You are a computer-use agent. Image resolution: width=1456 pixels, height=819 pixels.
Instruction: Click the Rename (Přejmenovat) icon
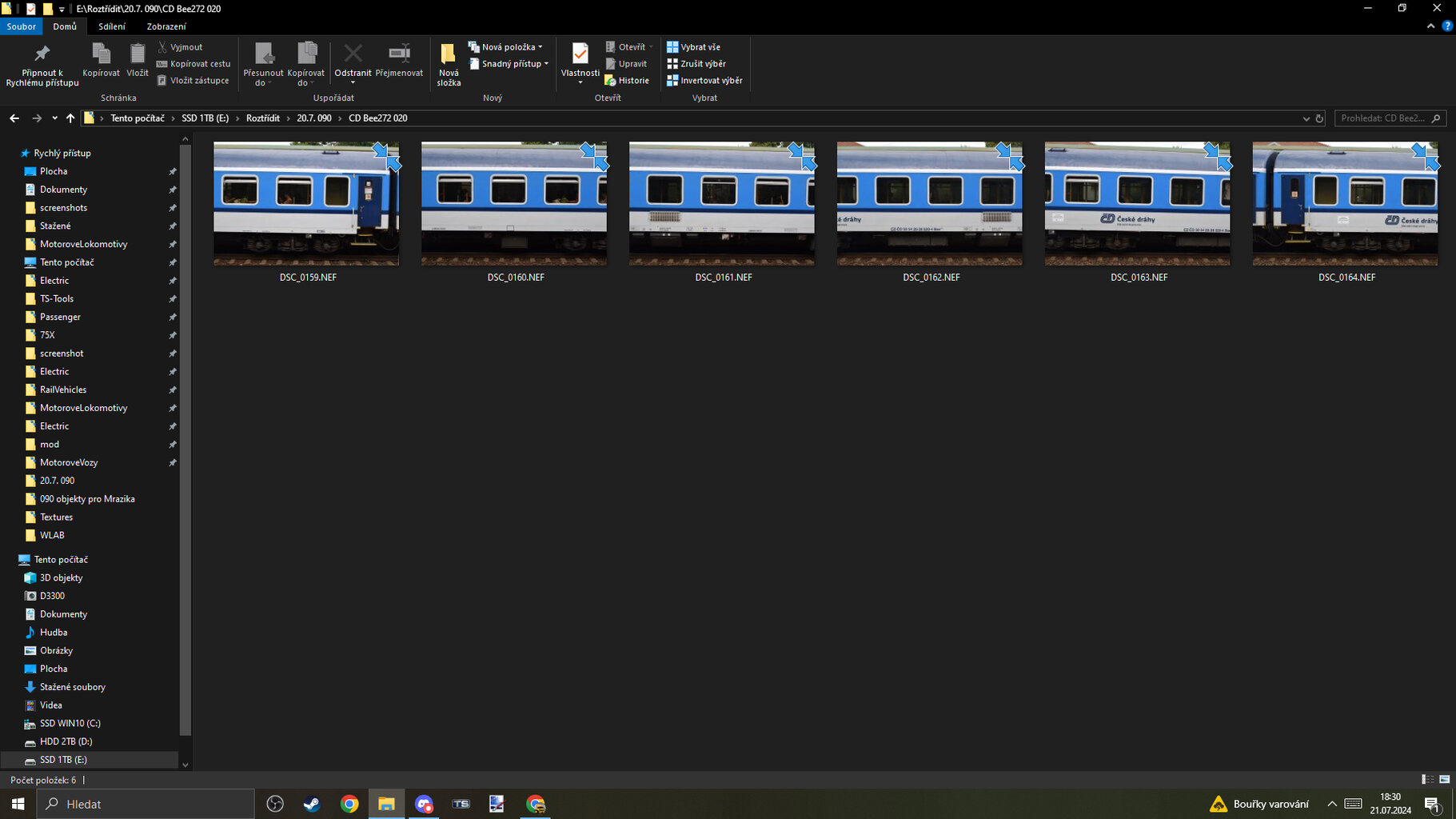(399, 54)
